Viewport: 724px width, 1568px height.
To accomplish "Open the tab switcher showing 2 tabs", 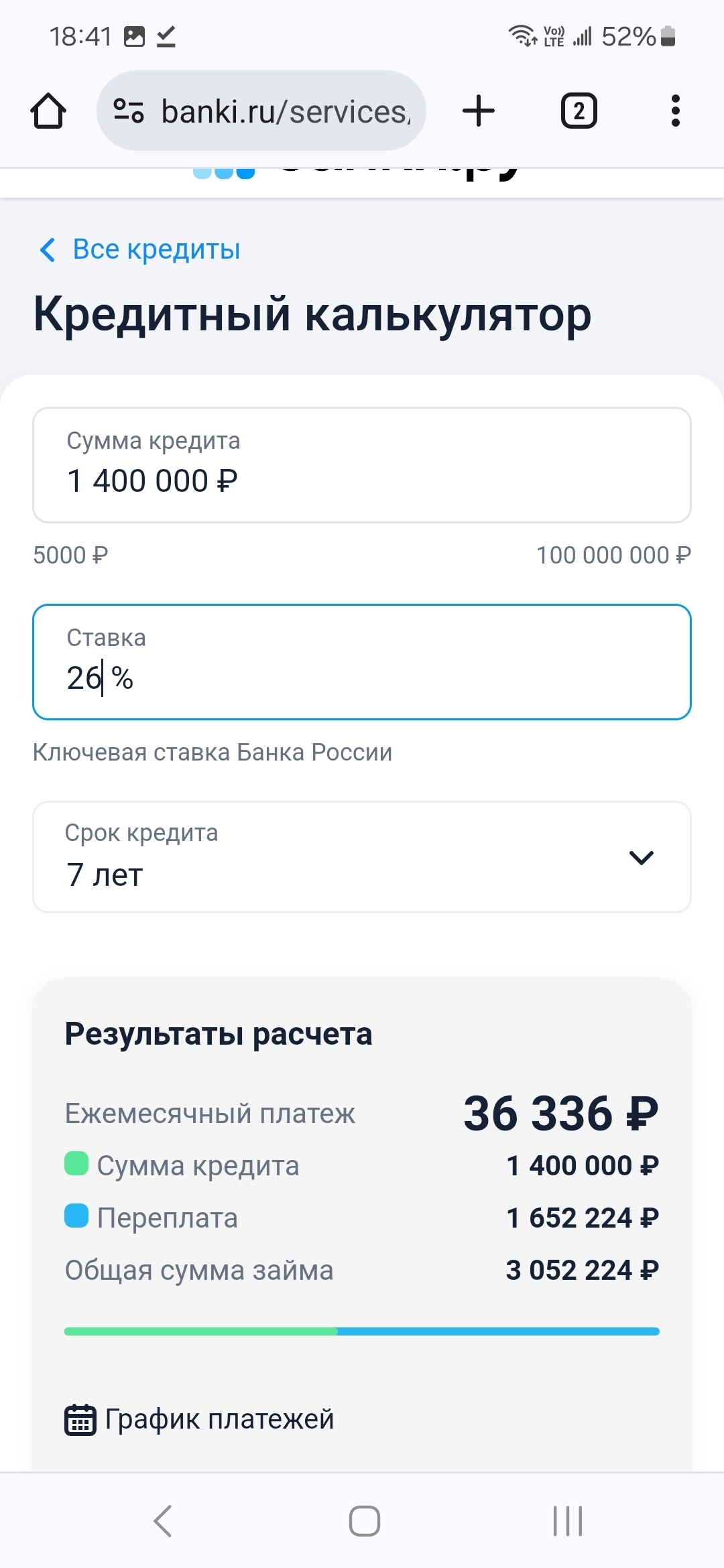I will (x=579, y=111).
